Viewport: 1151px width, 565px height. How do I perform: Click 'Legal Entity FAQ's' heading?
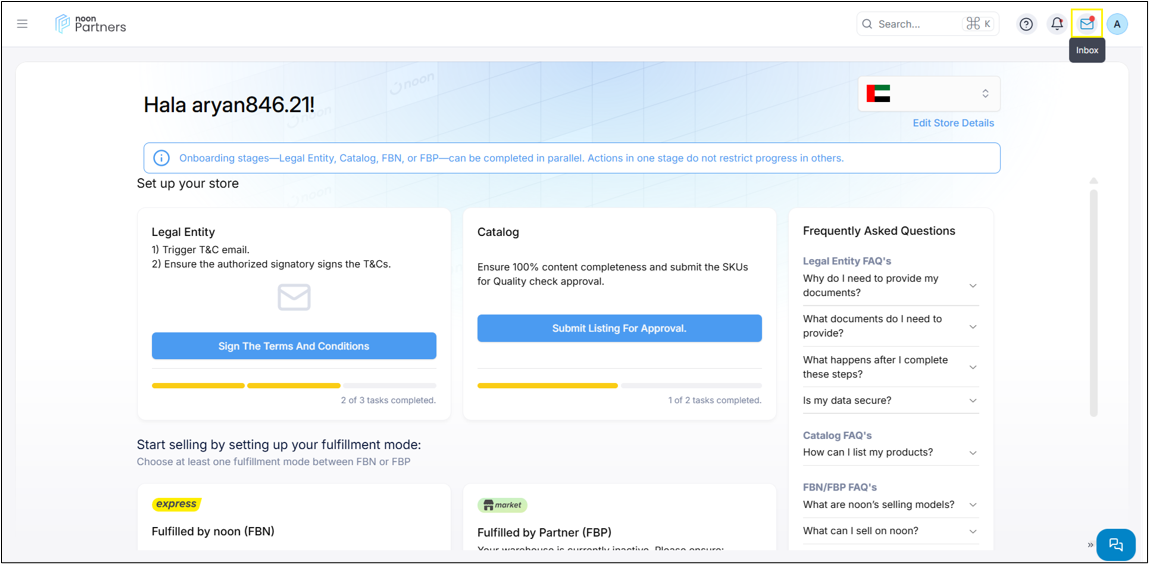(846, 260)
